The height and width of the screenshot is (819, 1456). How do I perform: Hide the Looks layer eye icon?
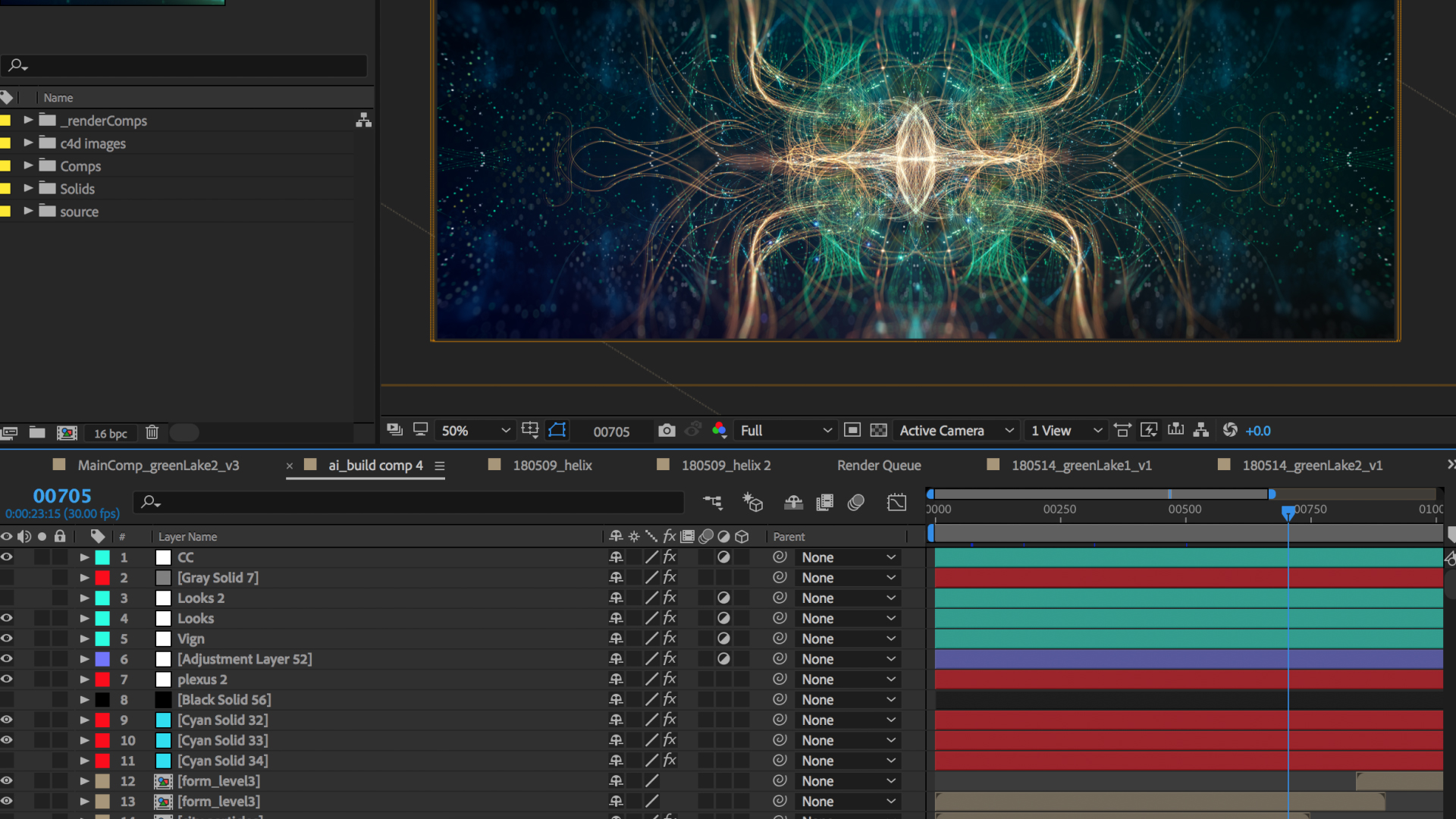[7, 619]
